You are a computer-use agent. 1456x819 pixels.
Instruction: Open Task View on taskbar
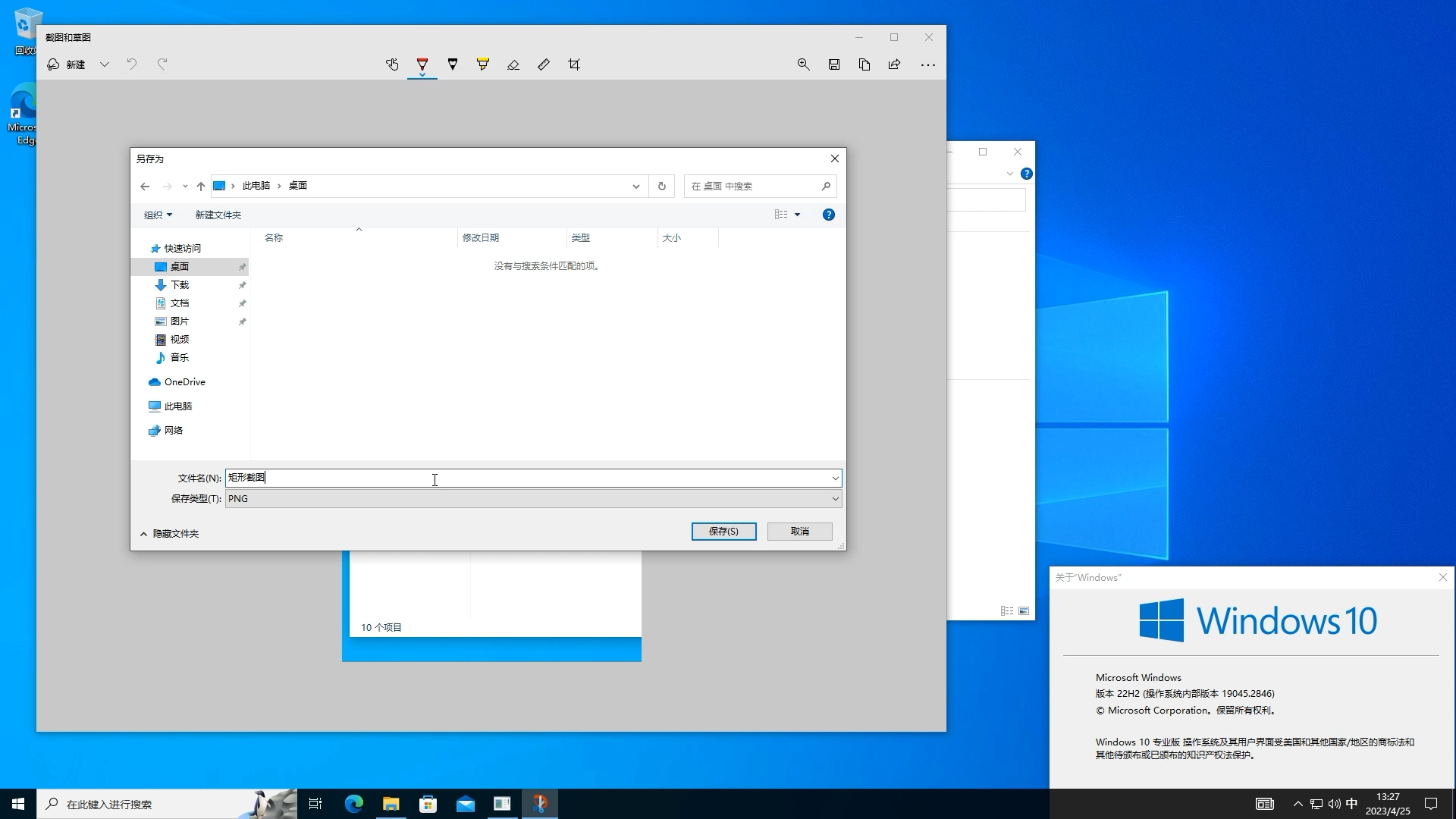[x=315, y=804]
